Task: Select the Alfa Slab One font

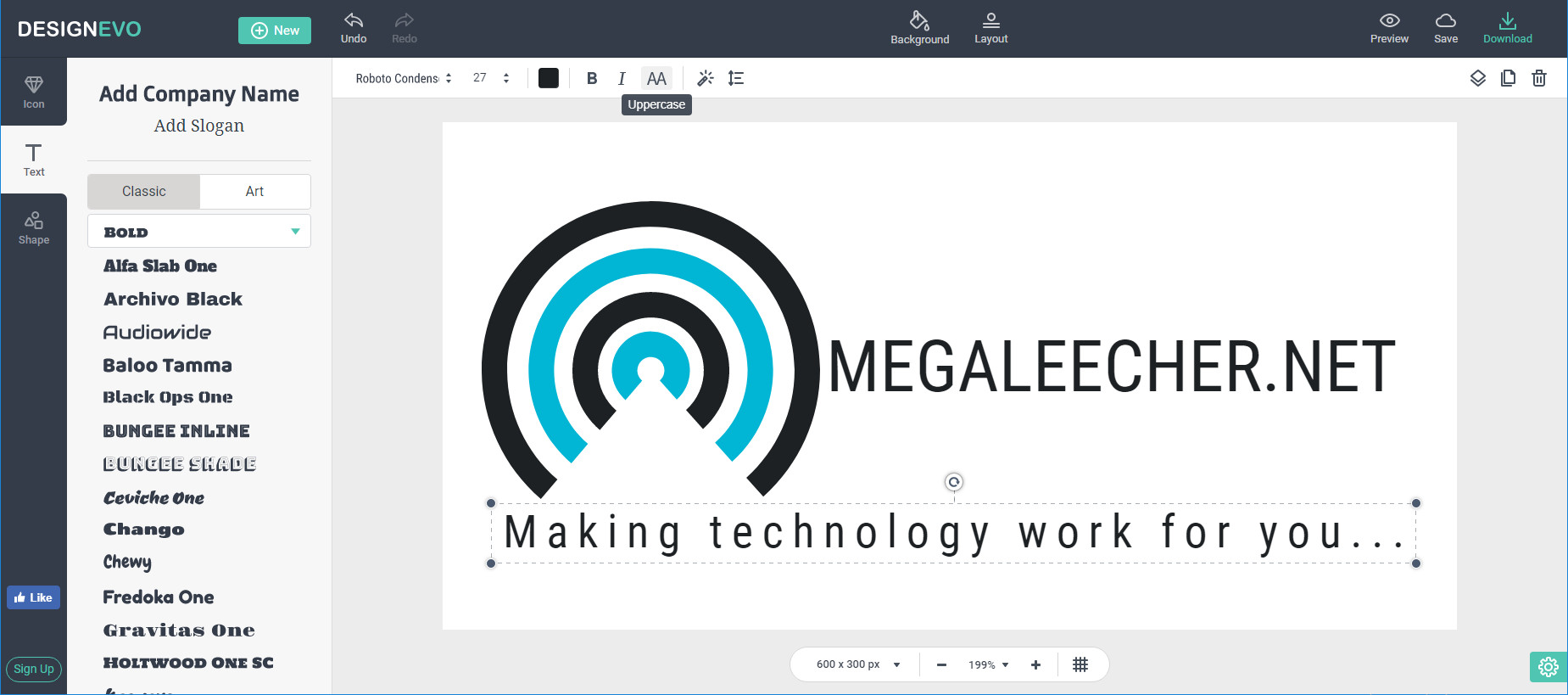Action: click(x=160, y=266)
